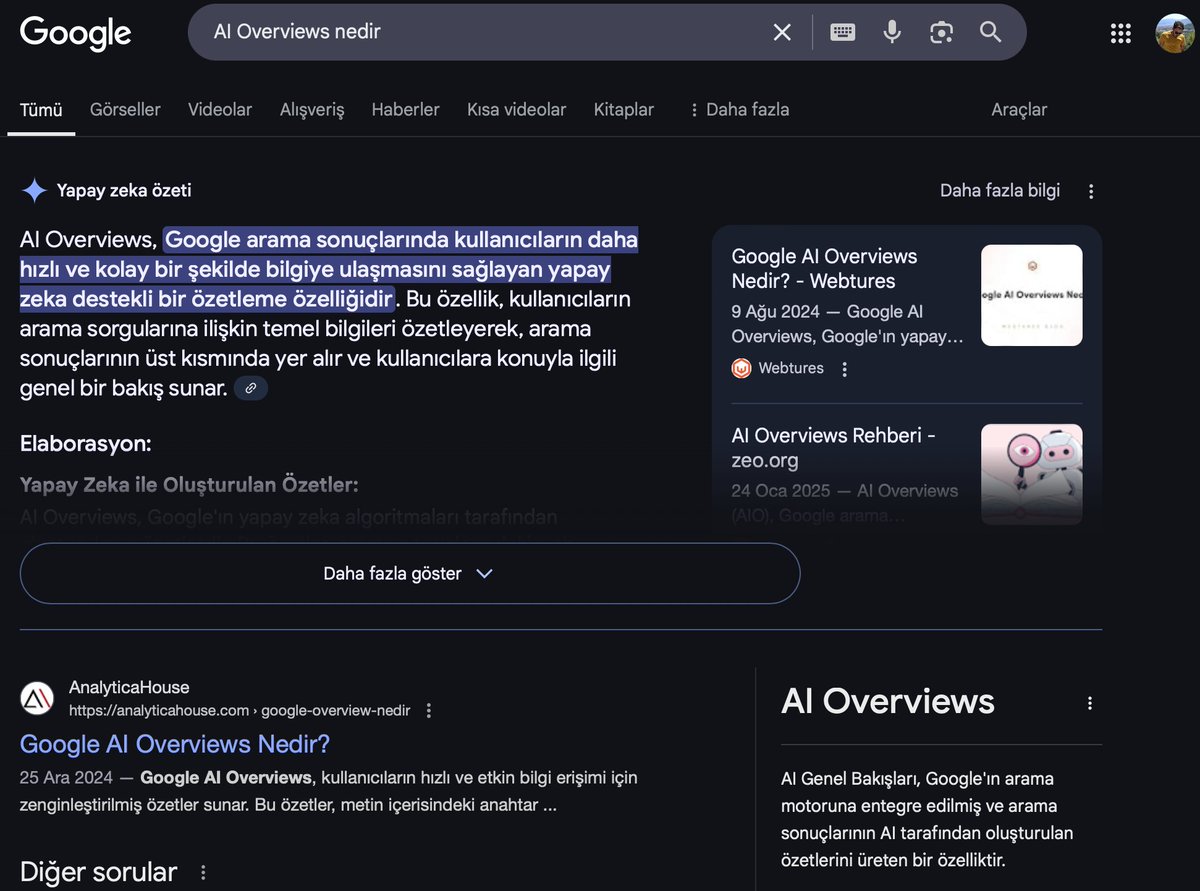Open the three-dot menu next to analyticahouse URL
The width and height of the screenshot is (1200, 891).
pyautogui.click(x=429, y=710)
